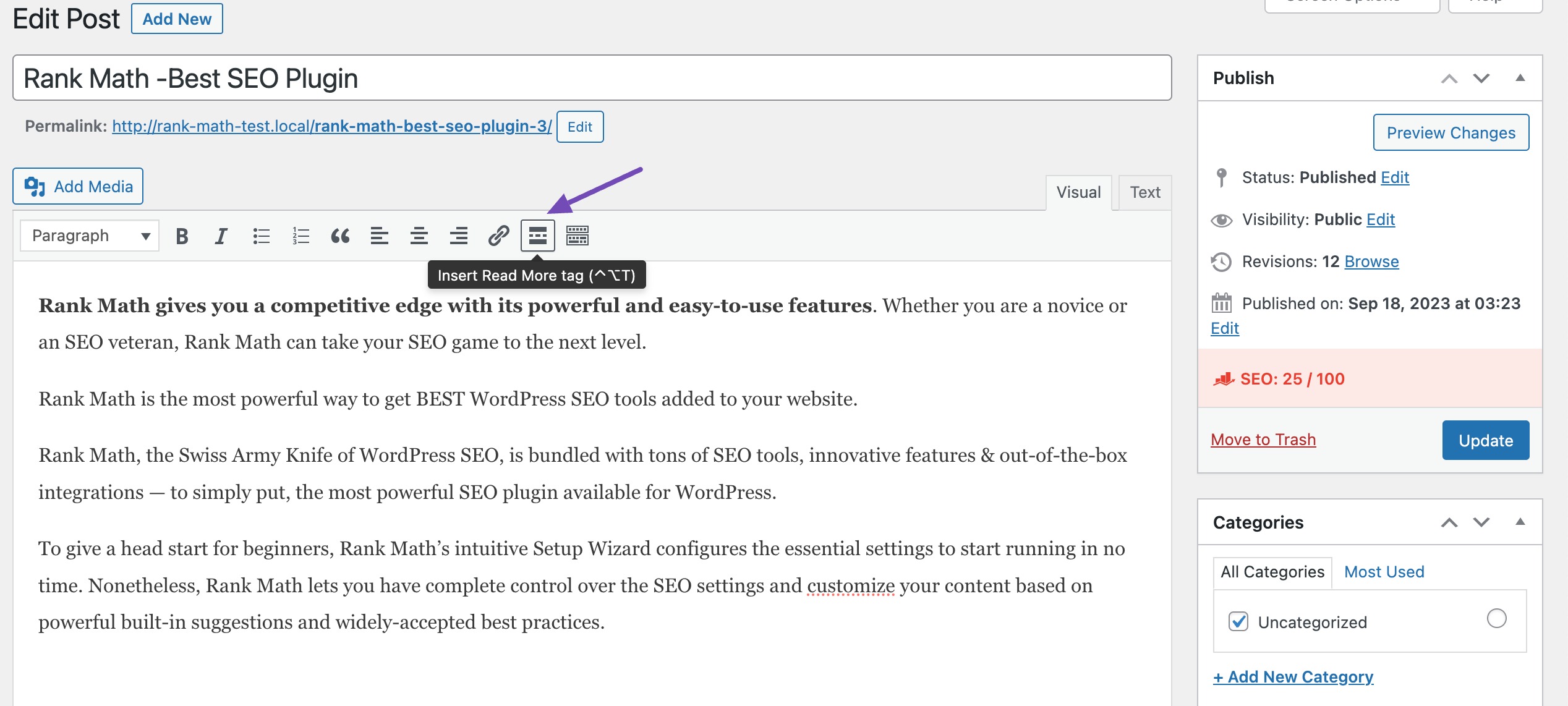Click the Table formatting icon

coord(578,237)
